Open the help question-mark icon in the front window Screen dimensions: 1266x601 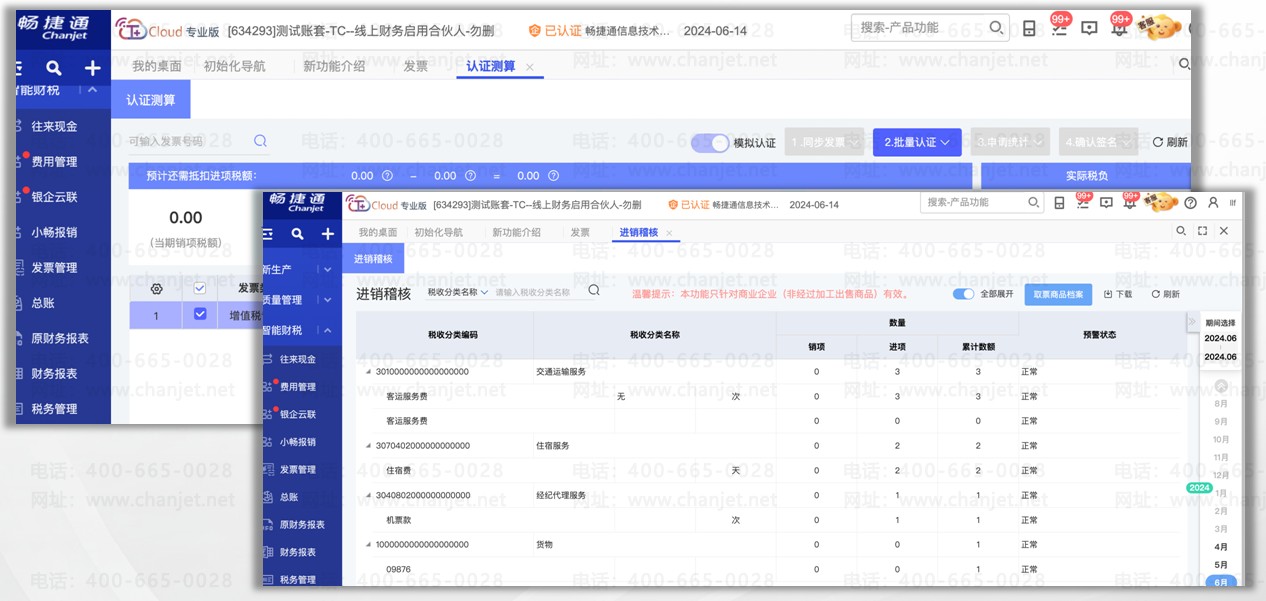pos(1190,203)
